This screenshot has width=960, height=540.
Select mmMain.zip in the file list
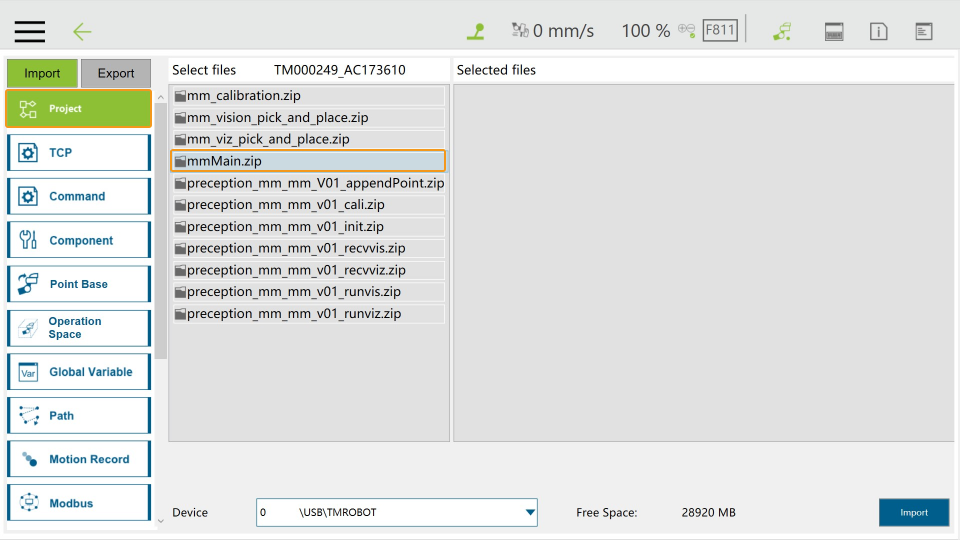[308, 161]
